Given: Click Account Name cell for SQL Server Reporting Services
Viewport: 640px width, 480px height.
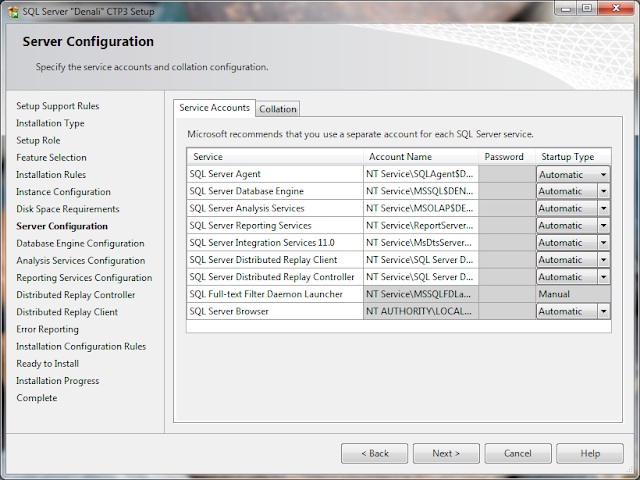Looking at the screenshot, I should [421, 226].
